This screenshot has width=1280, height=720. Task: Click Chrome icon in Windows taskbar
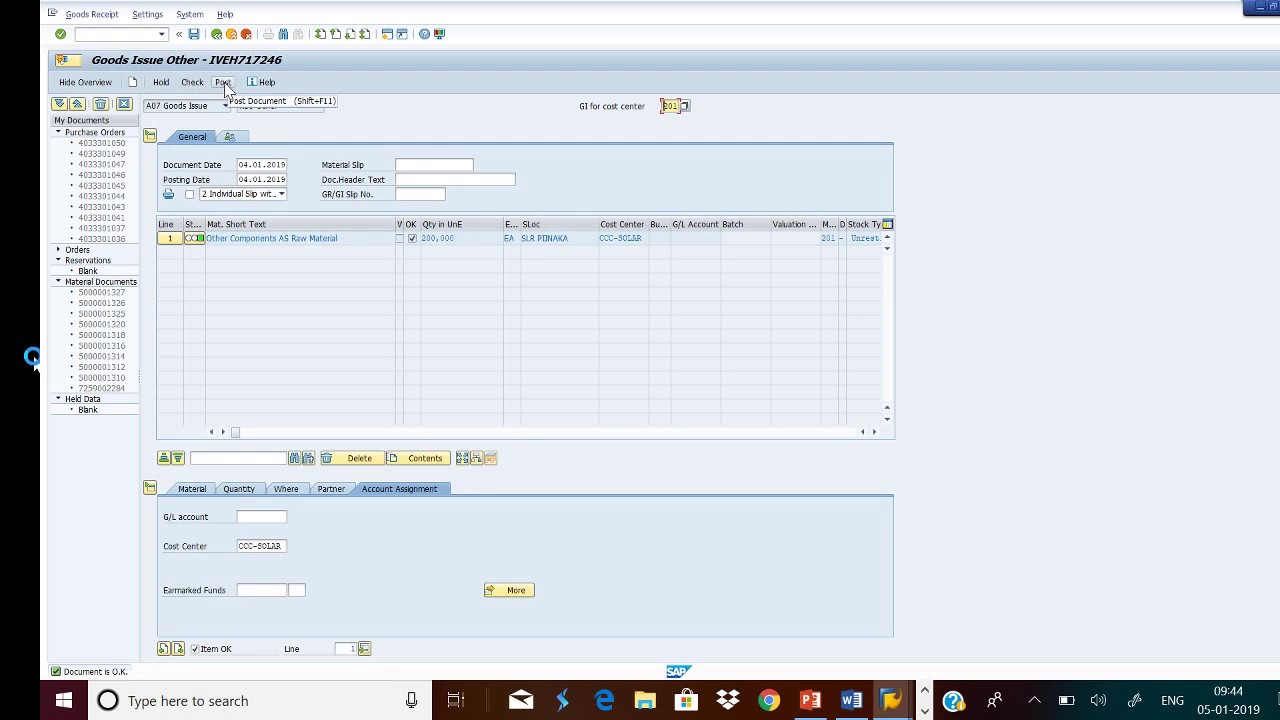tap(769, 700)
